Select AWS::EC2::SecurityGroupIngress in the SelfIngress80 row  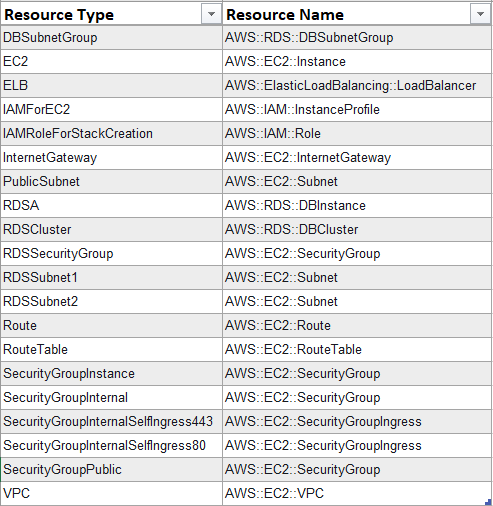357,446
